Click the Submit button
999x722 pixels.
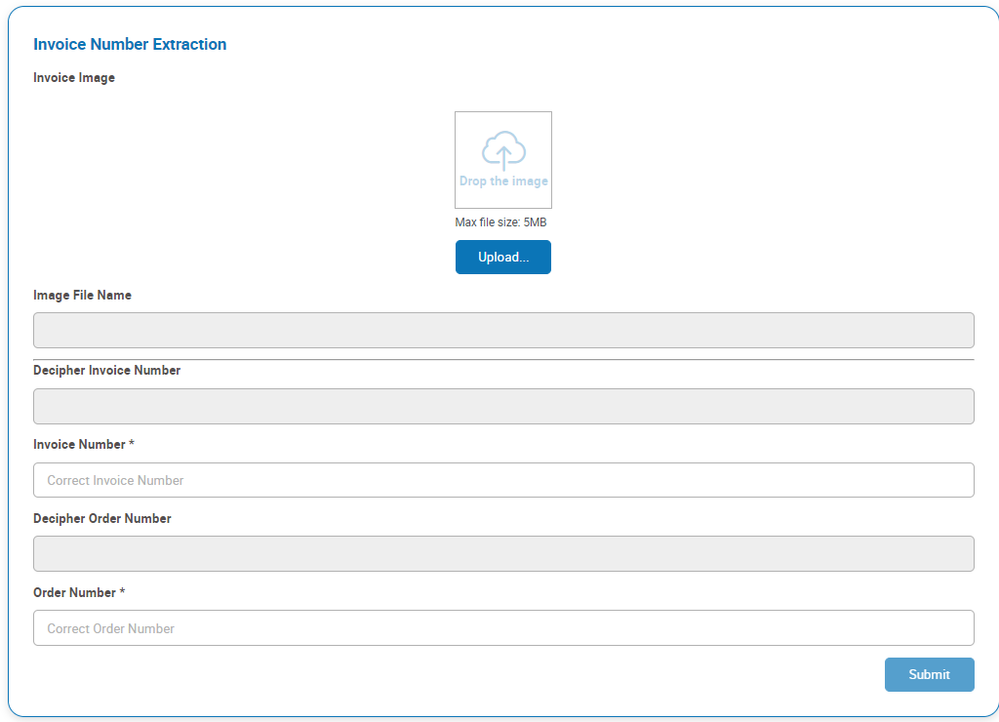click(x=929, y=674)
